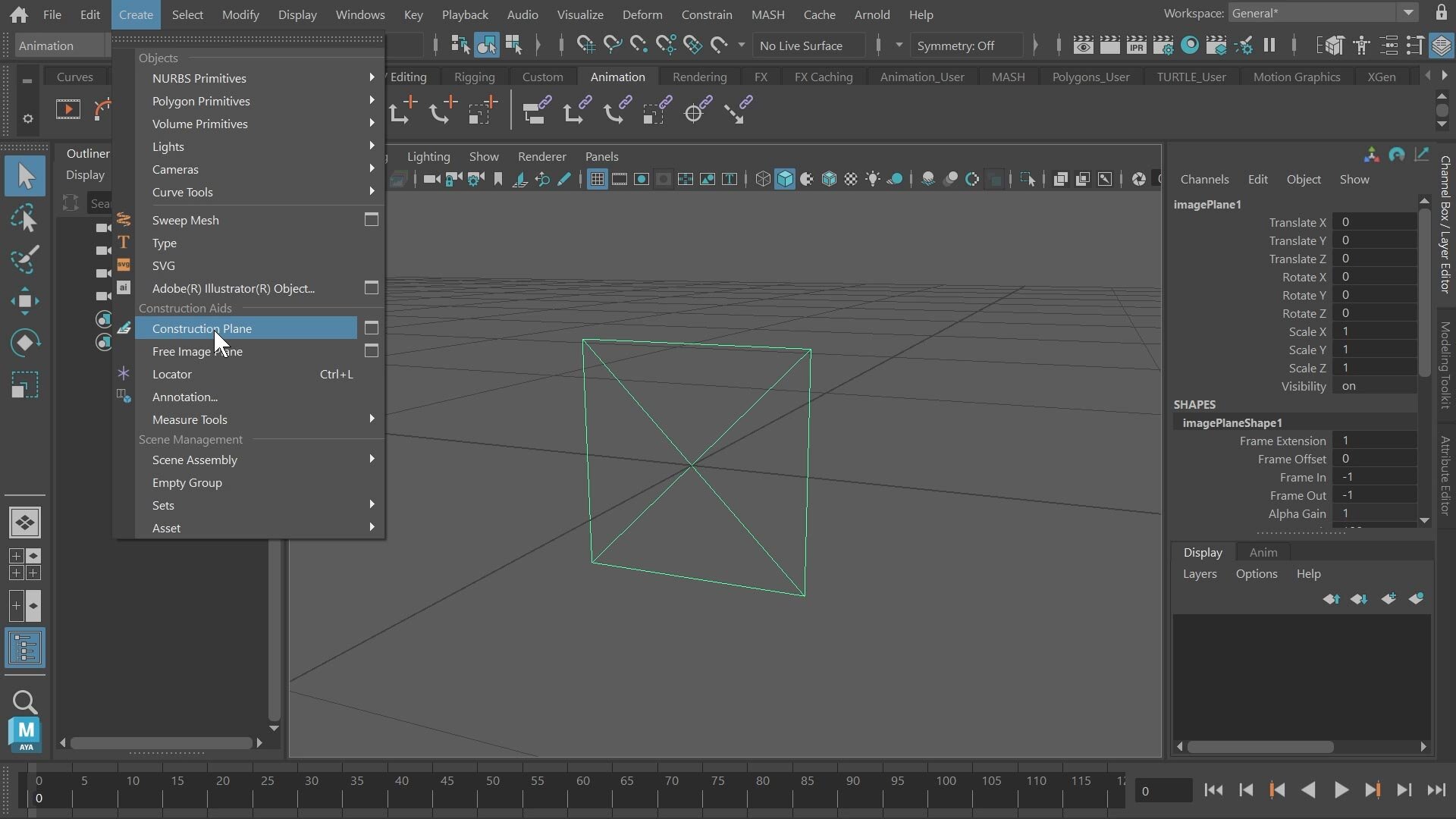
Task: Open Layers menu in layer editor
Action: pyautogui.click(x=1199, y=574)
